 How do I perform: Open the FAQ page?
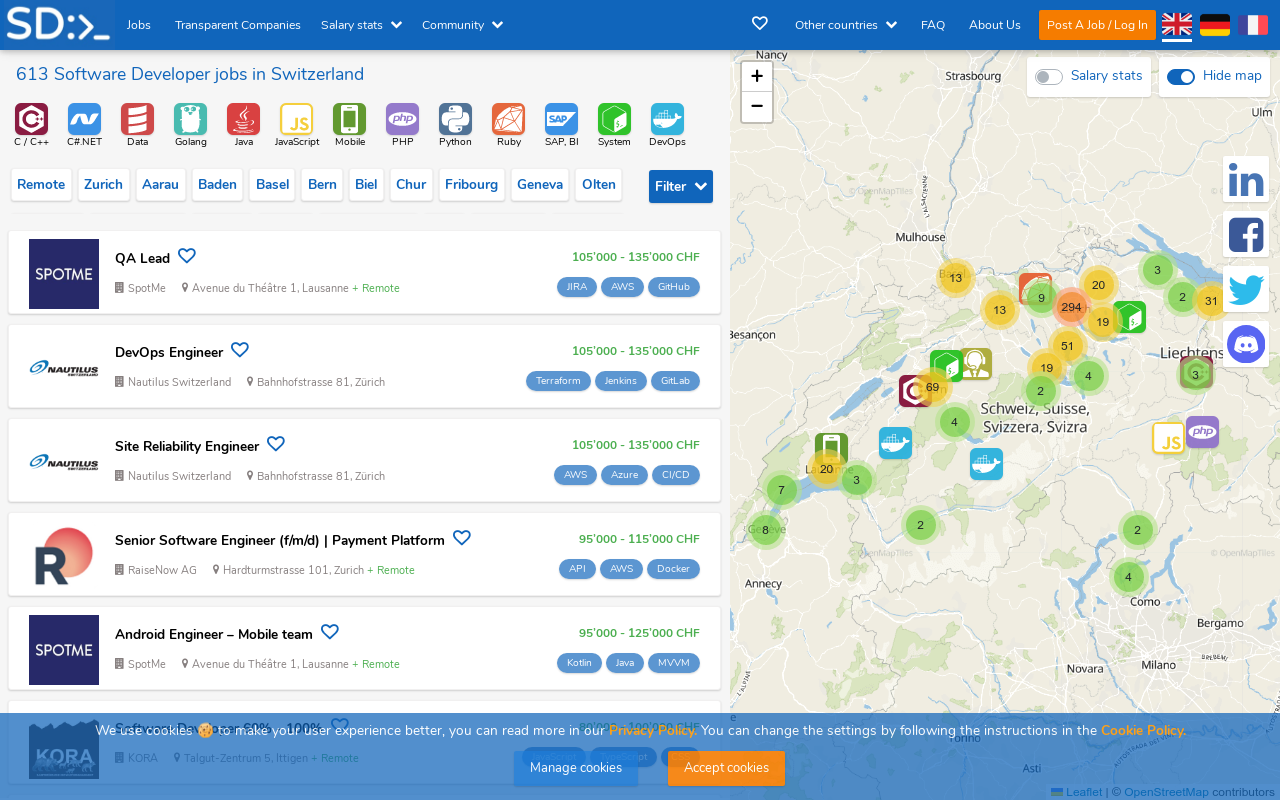933,25
